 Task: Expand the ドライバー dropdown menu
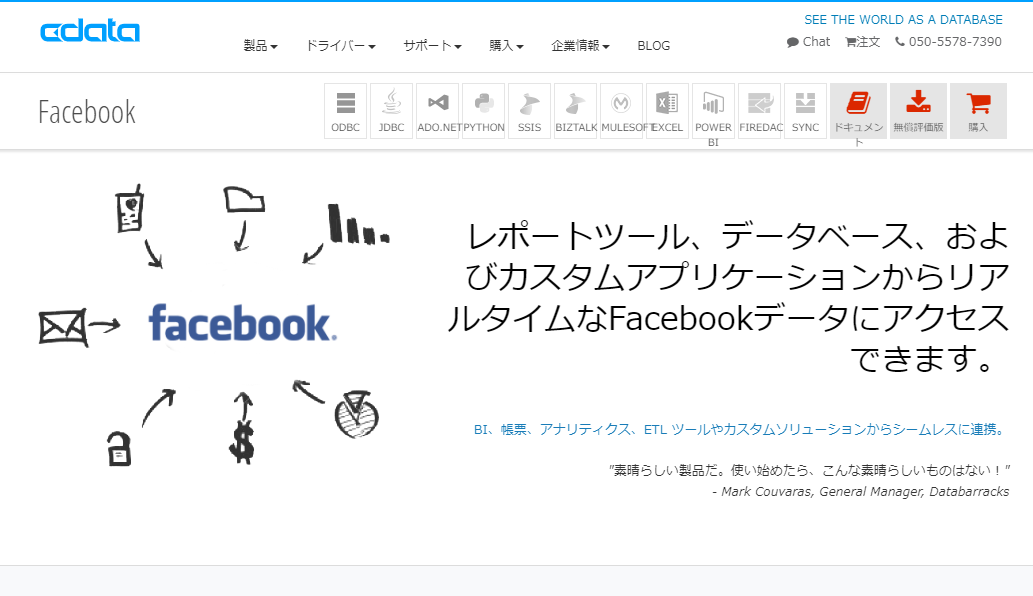[340, 45]
